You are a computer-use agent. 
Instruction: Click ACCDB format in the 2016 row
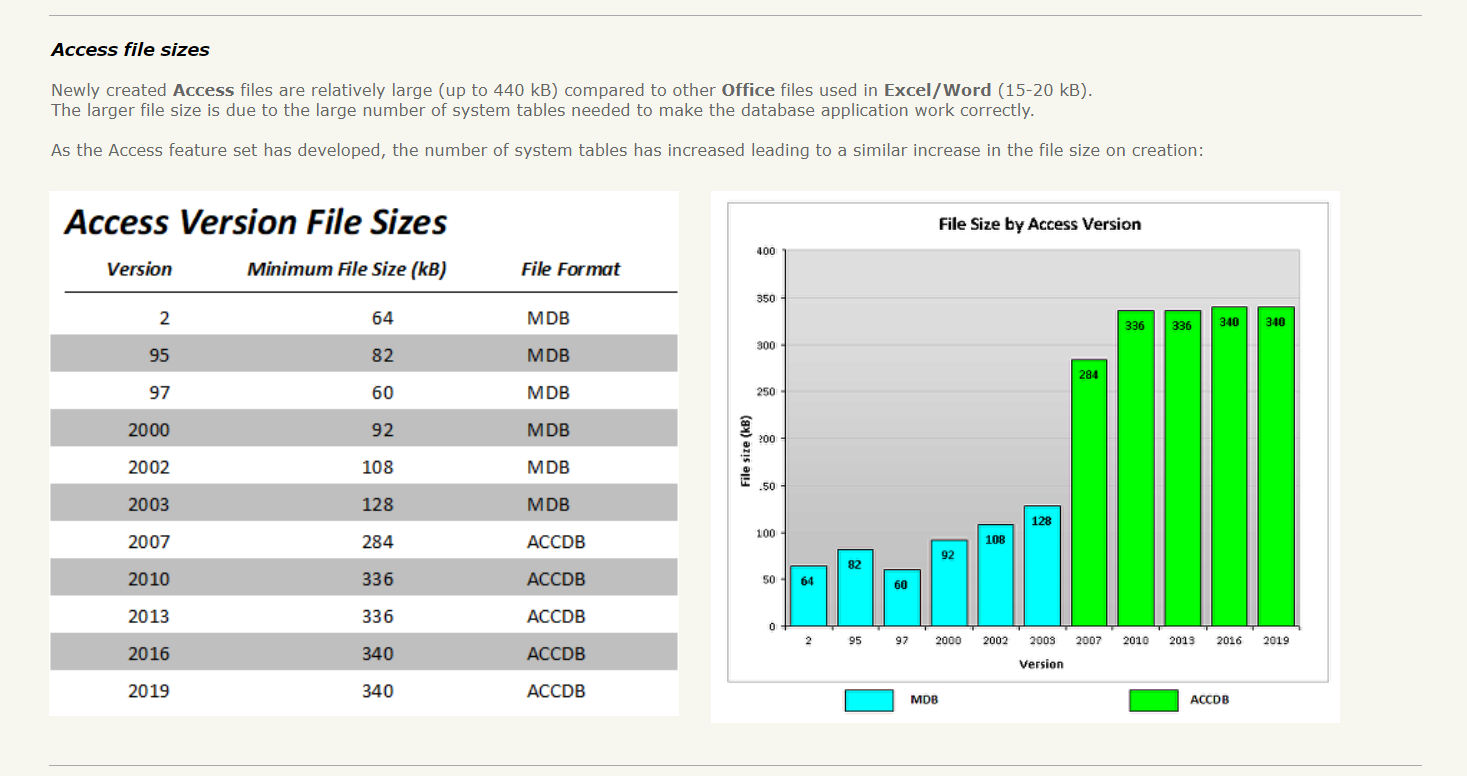point(556,653)
